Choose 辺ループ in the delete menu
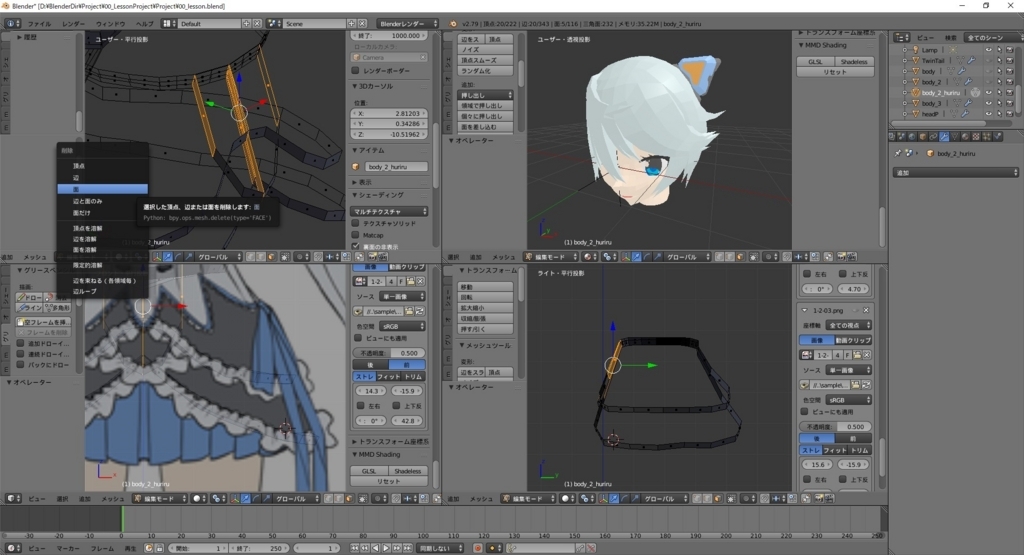Screen dimensions: 1024x555 84,291
